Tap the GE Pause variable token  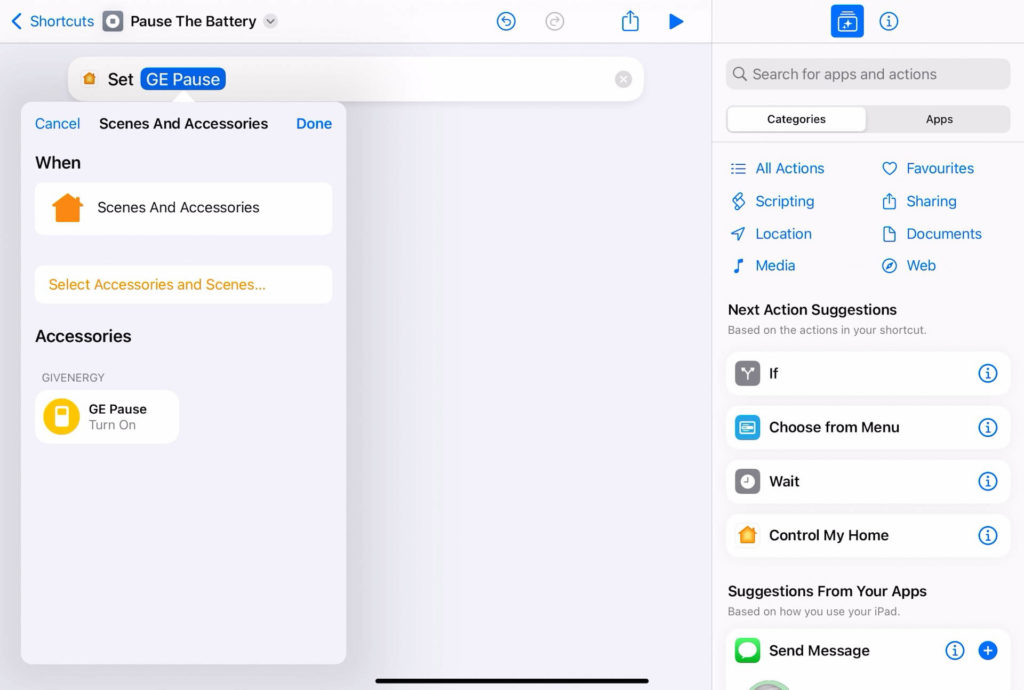pos(183,79)
